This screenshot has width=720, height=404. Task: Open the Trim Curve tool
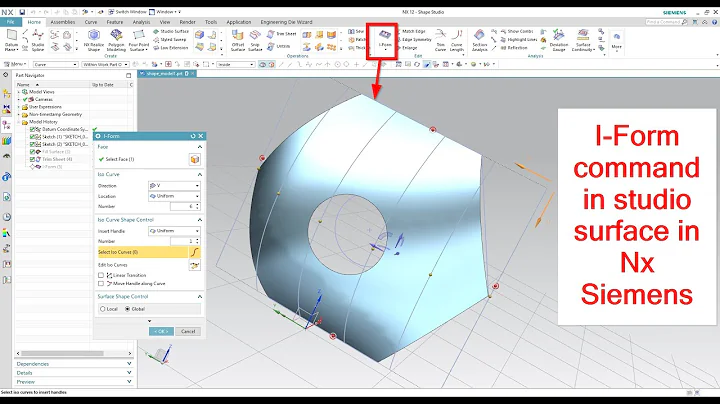440,40
